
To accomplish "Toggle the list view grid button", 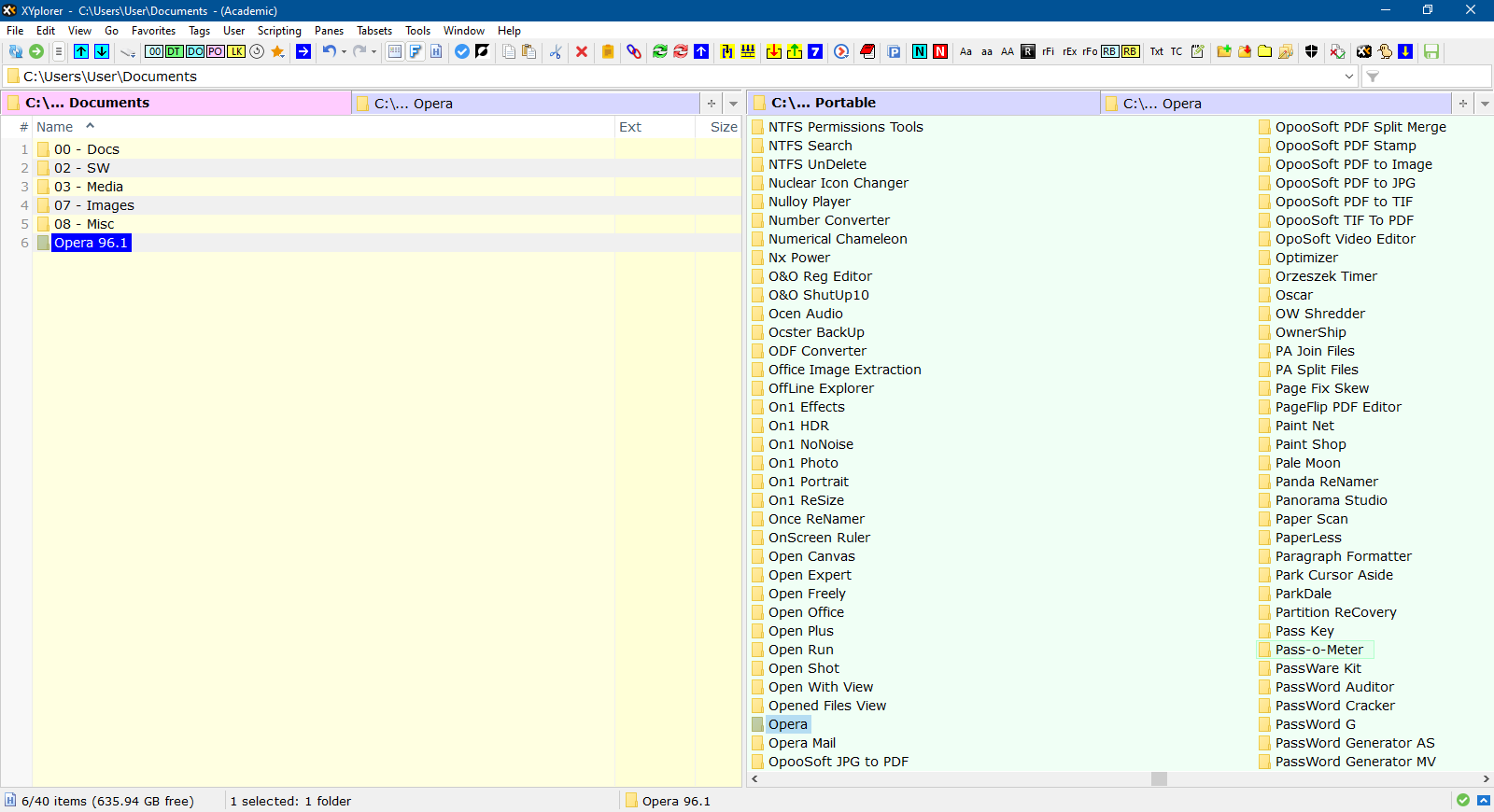I will pos(395,51).
